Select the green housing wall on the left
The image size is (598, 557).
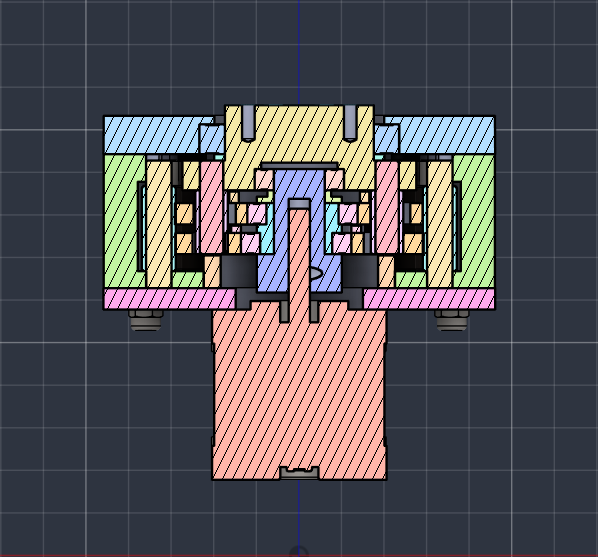pos(123,221)
